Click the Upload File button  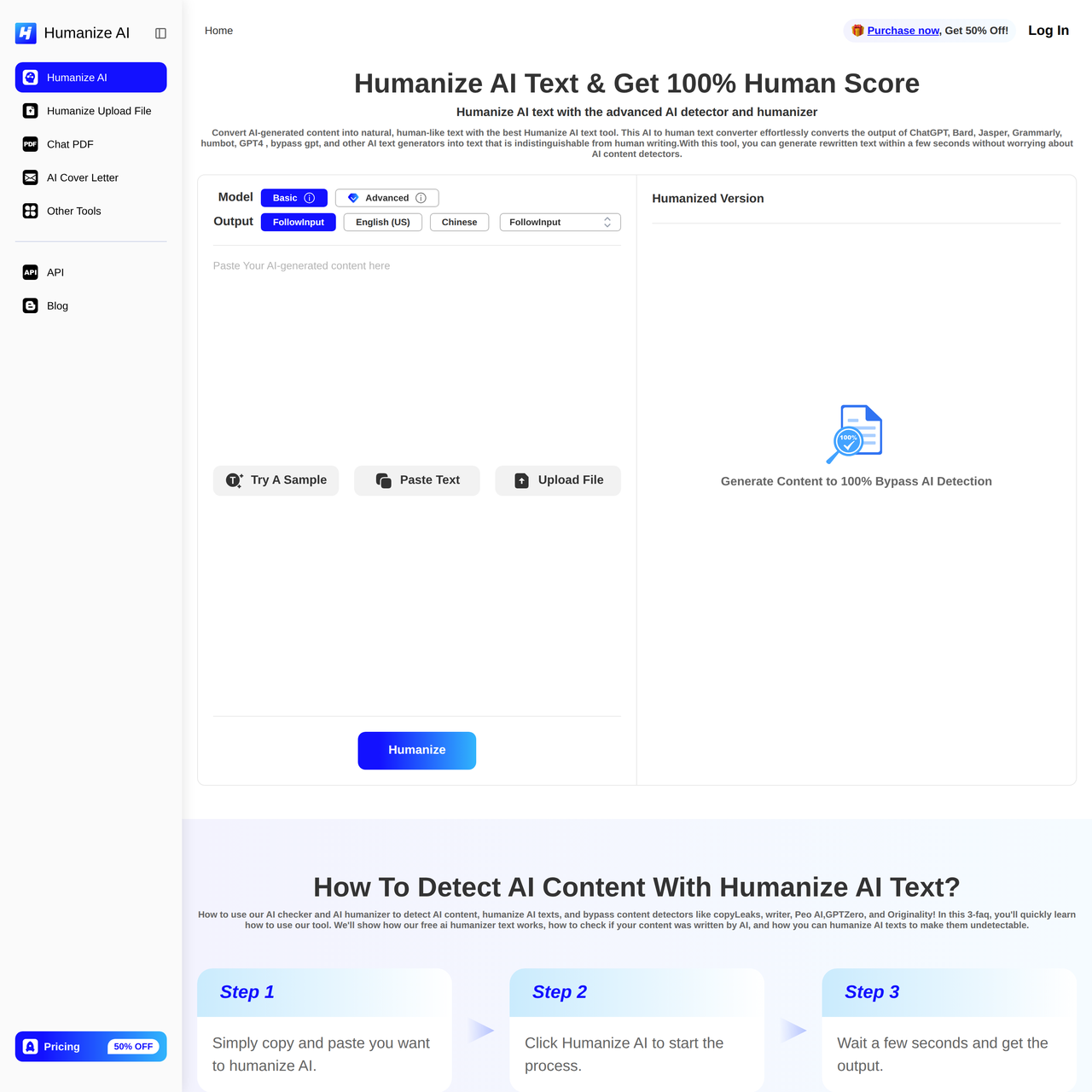[558, 480]
